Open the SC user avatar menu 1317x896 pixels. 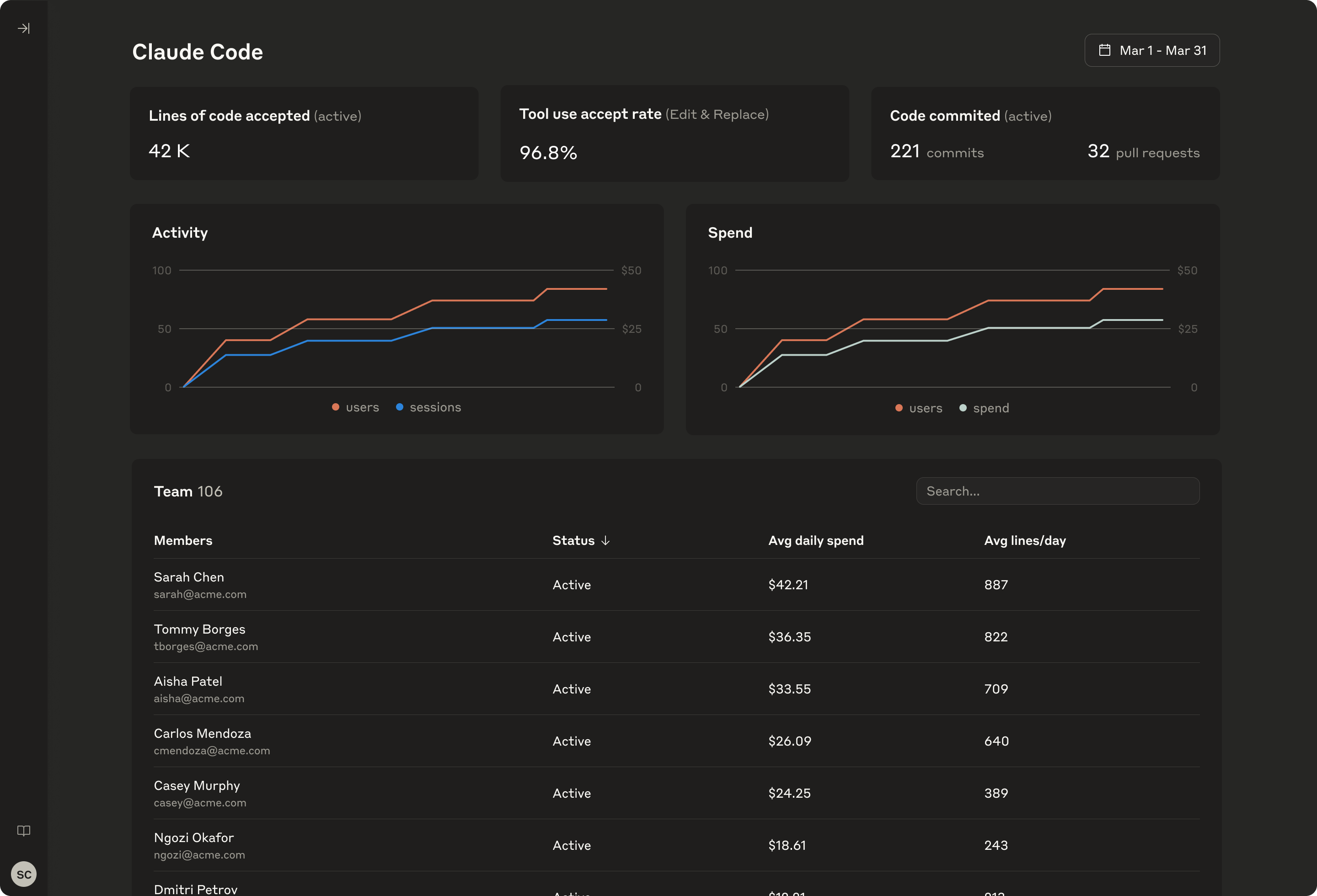[x=24, y=874]
